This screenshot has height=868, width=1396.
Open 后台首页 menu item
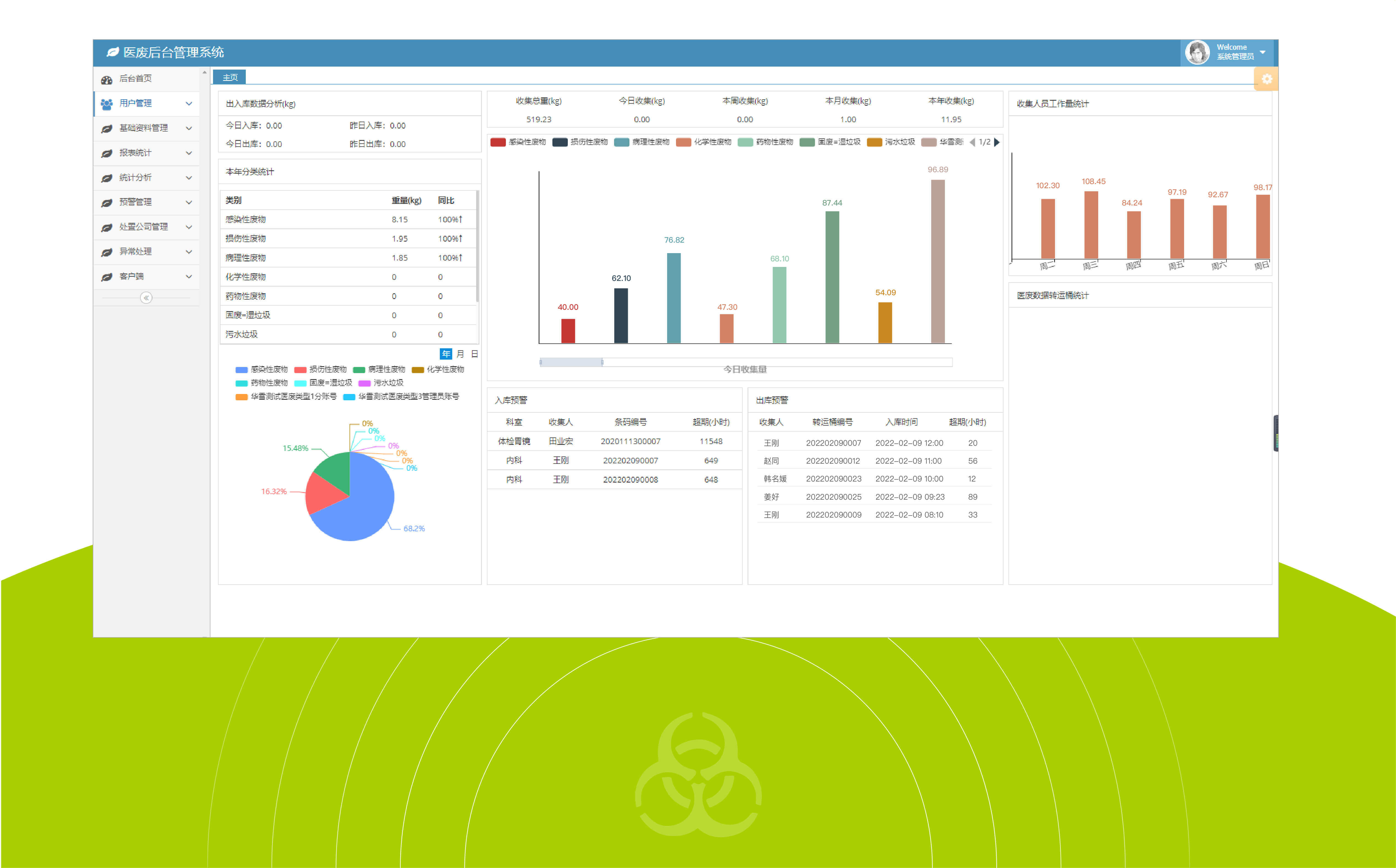(146, 79)
